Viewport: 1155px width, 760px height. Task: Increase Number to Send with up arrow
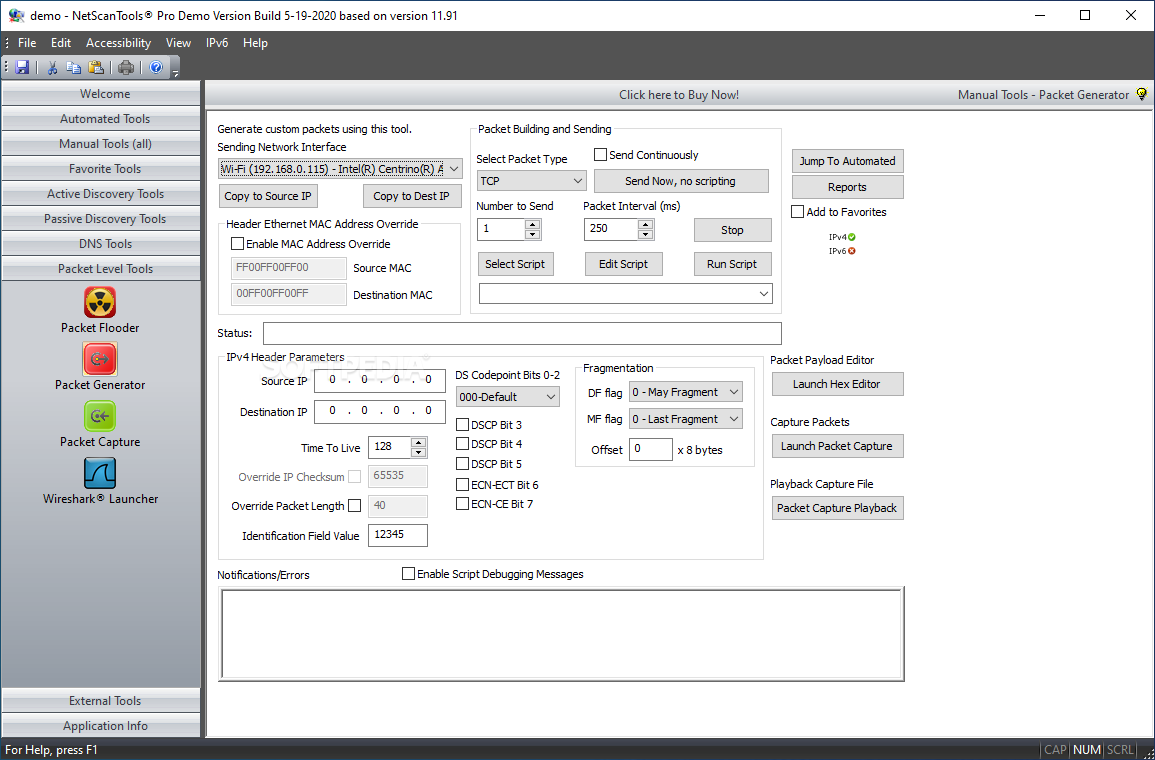tap(533, 225)
